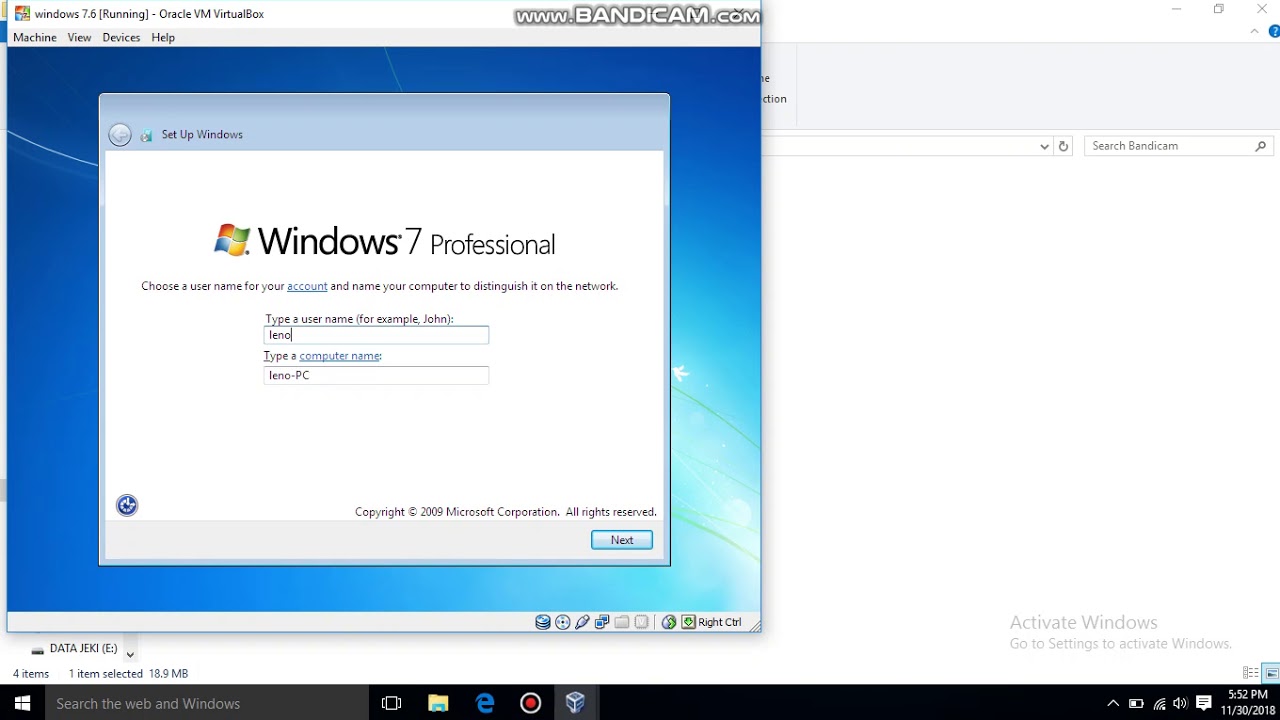Collapse the Explorer ribbon chevron

tap(1255, 31)
